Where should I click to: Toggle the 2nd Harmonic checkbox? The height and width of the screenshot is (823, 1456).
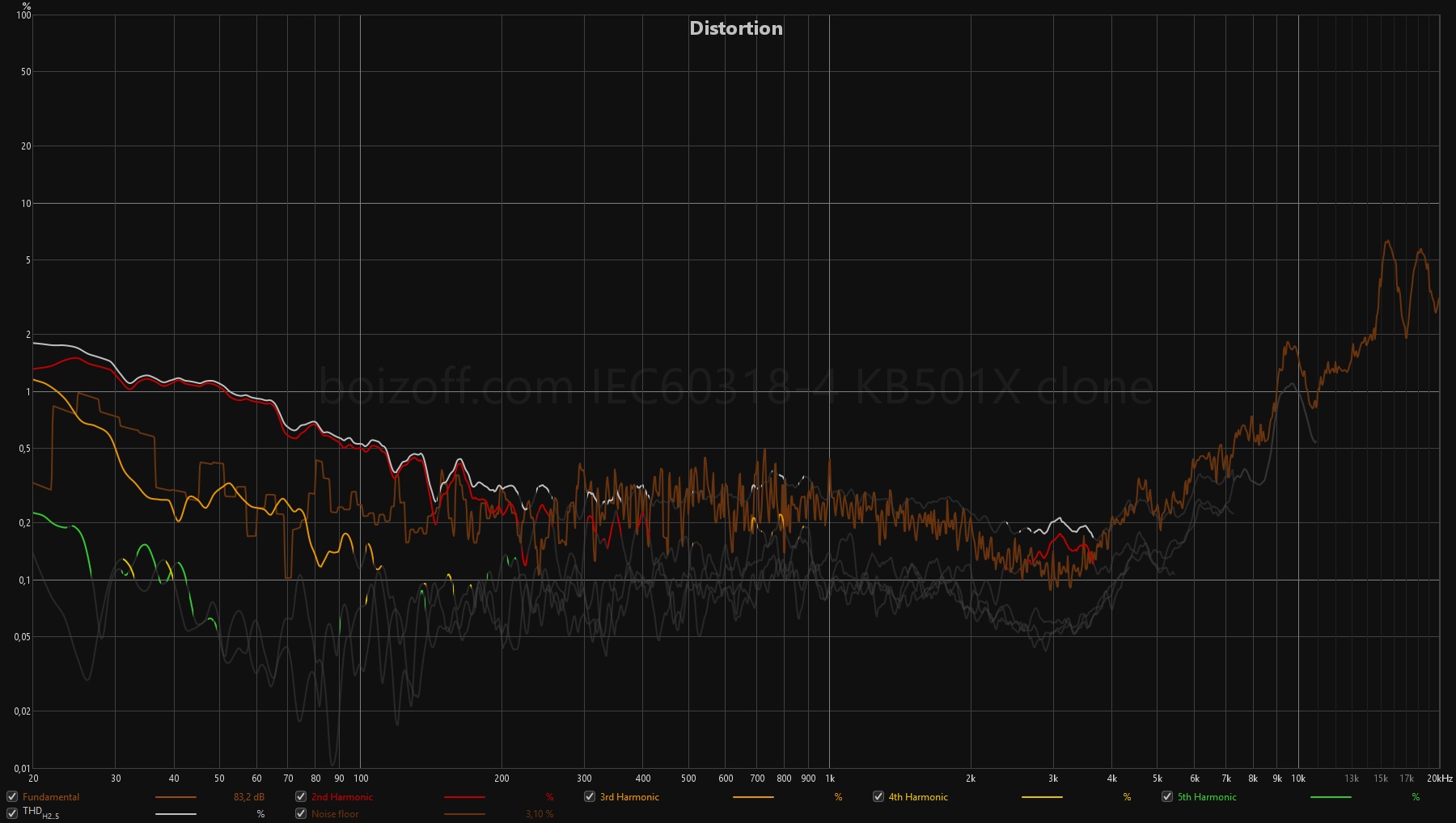click(301, 796)
